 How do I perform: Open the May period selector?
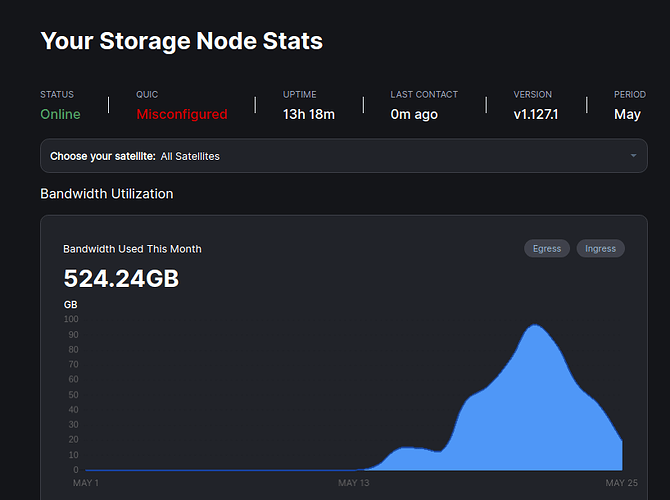click(627, 114)
